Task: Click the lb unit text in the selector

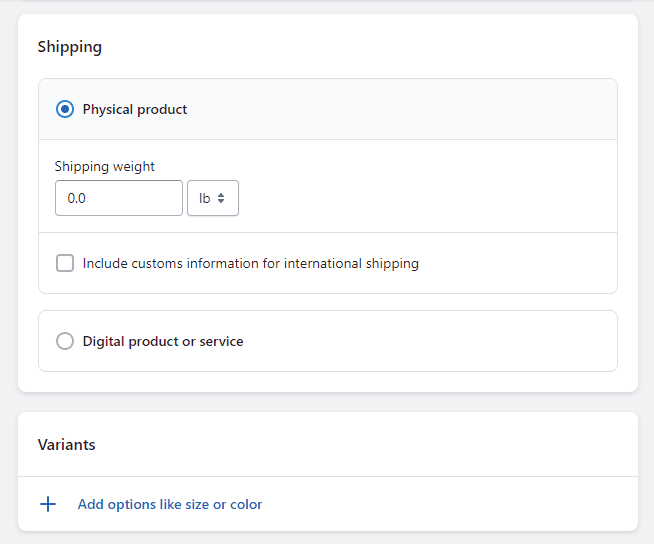Action: (x=204, y=198)
